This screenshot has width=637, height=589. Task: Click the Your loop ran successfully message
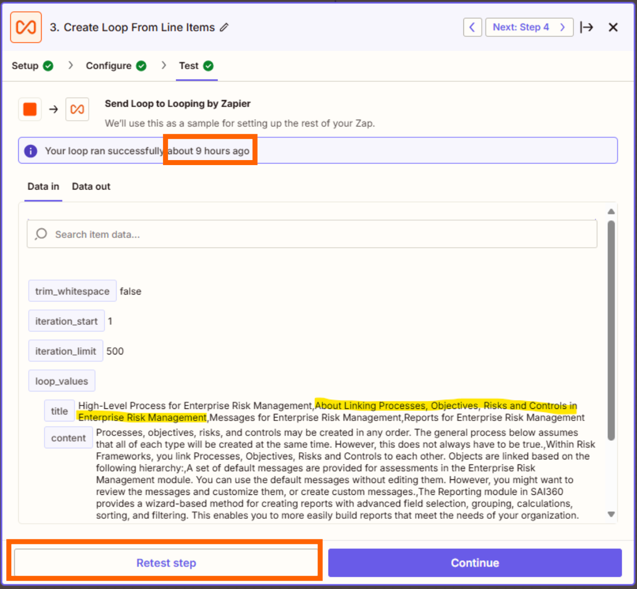coord(147,151)
